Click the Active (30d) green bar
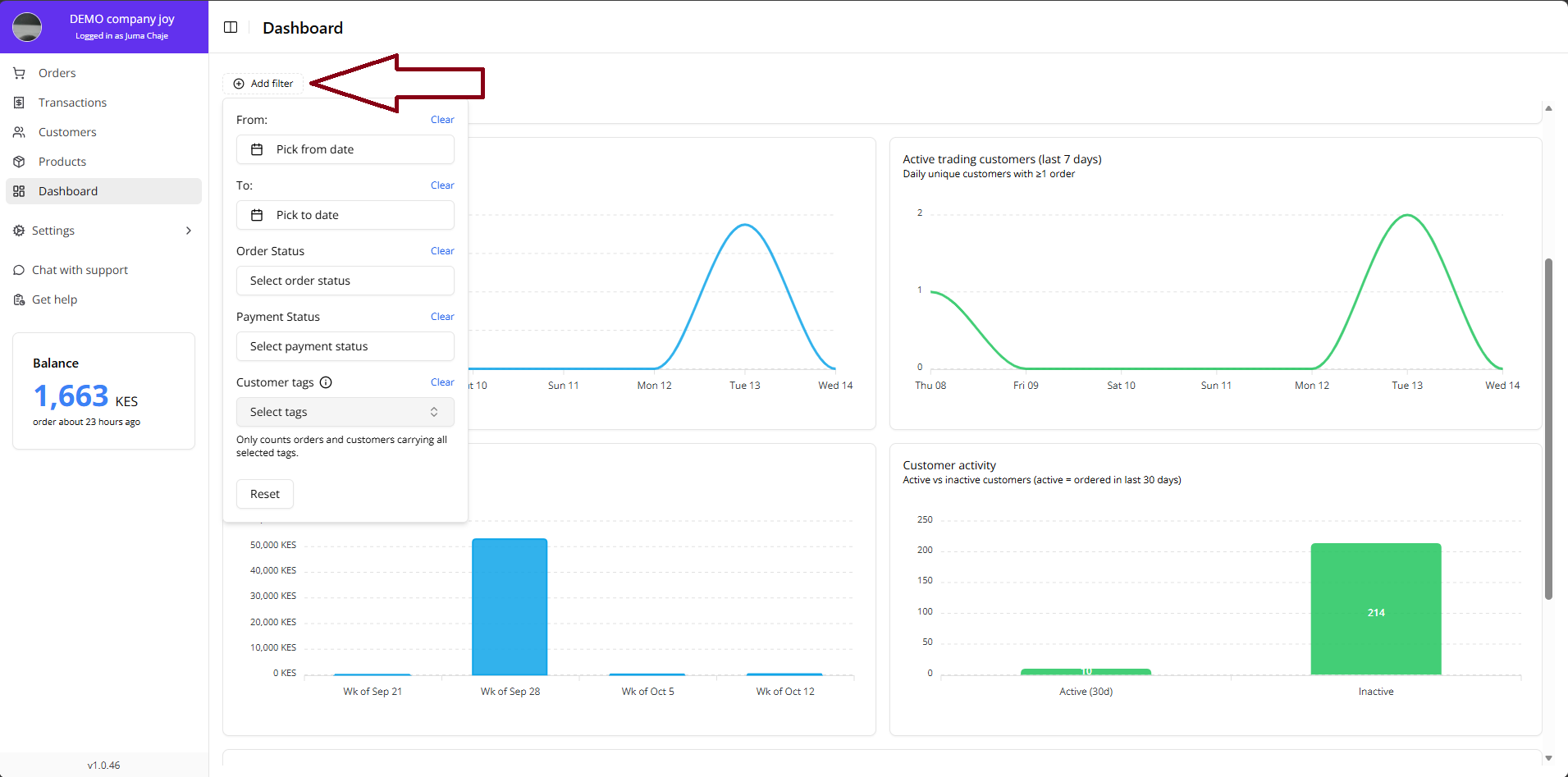 [1086, 672]
